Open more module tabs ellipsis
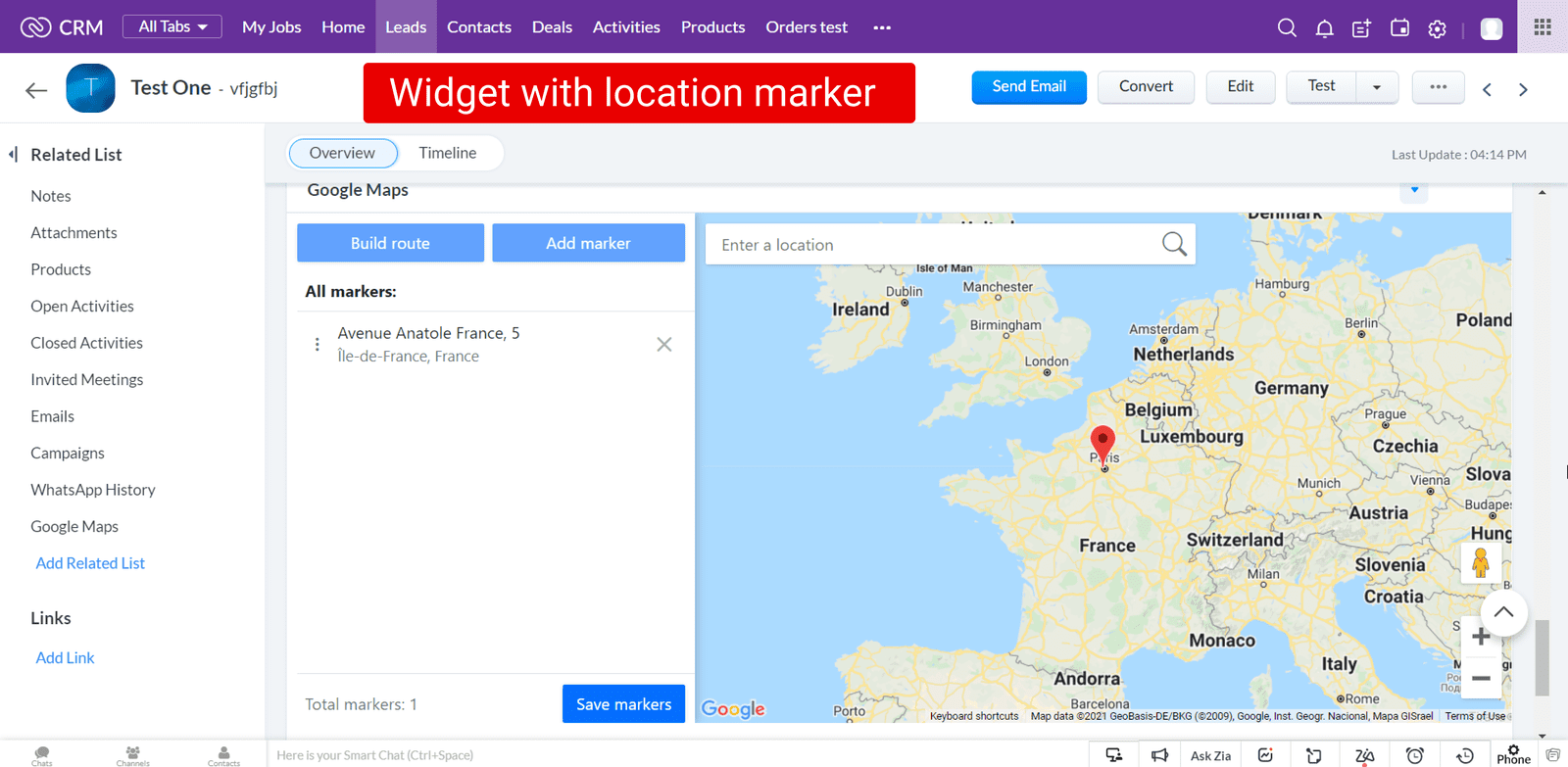1568x767 pixels. (882, 27)
